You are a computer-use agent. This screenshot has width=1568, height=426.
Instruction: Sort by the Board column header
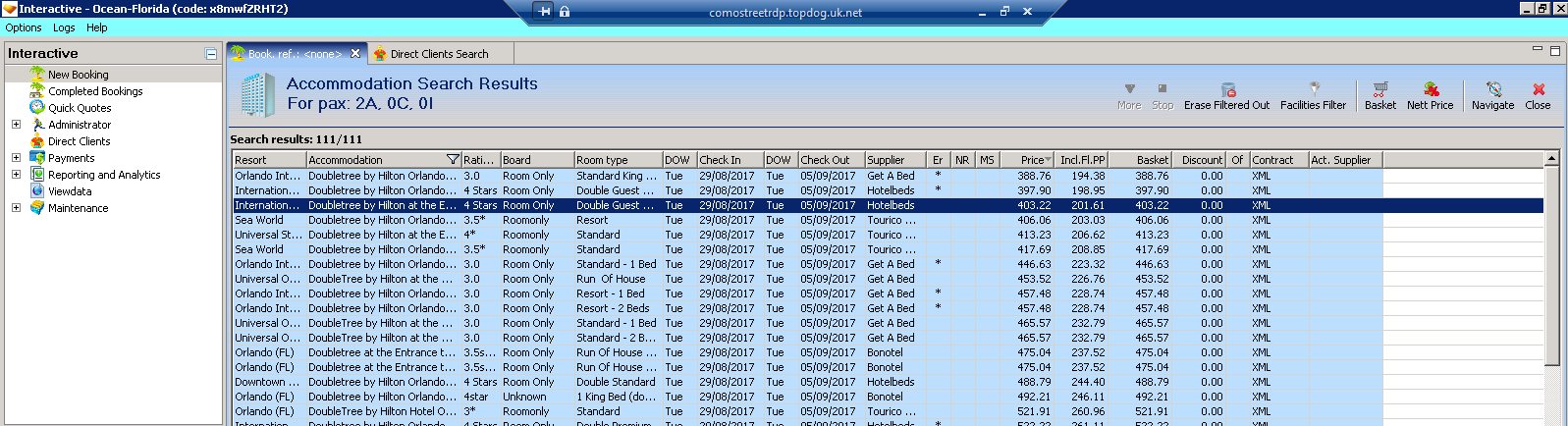[x=537, y=159]
